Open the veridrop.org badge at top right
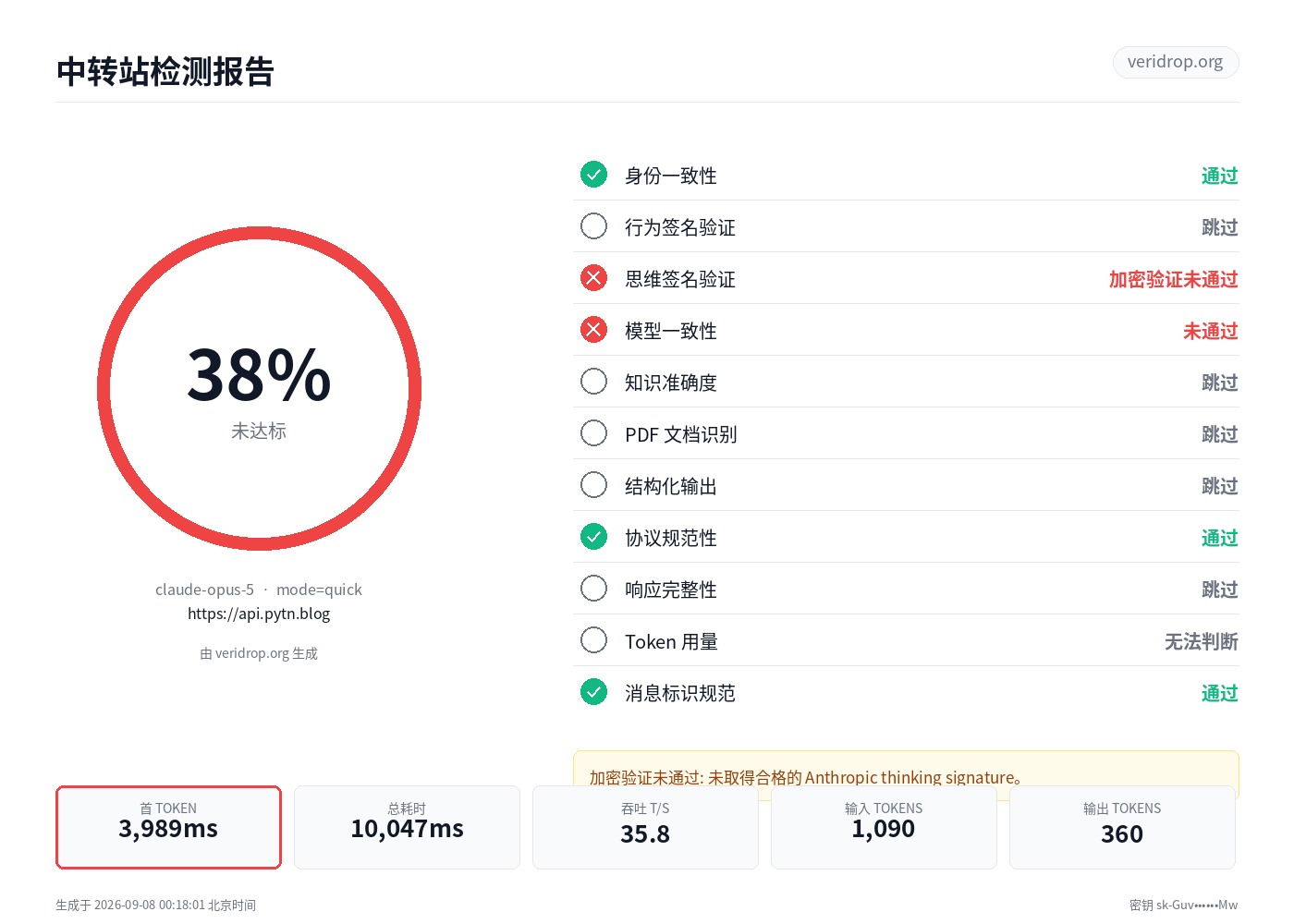The width and height of the screenshot is (1294, 924). click(1176, 62)
